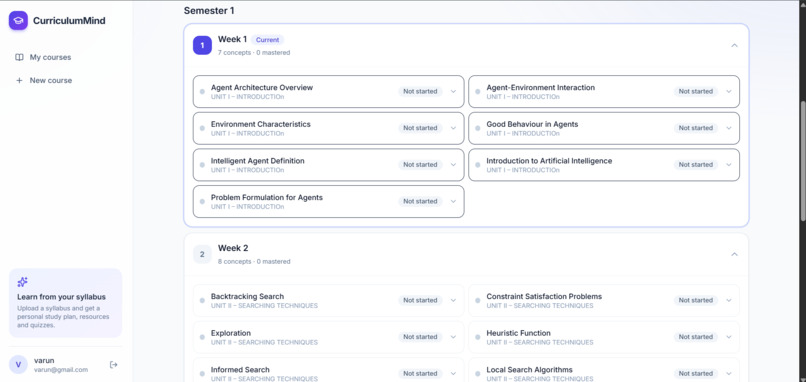Click the Week 2 title

click(x=233, y=248)
